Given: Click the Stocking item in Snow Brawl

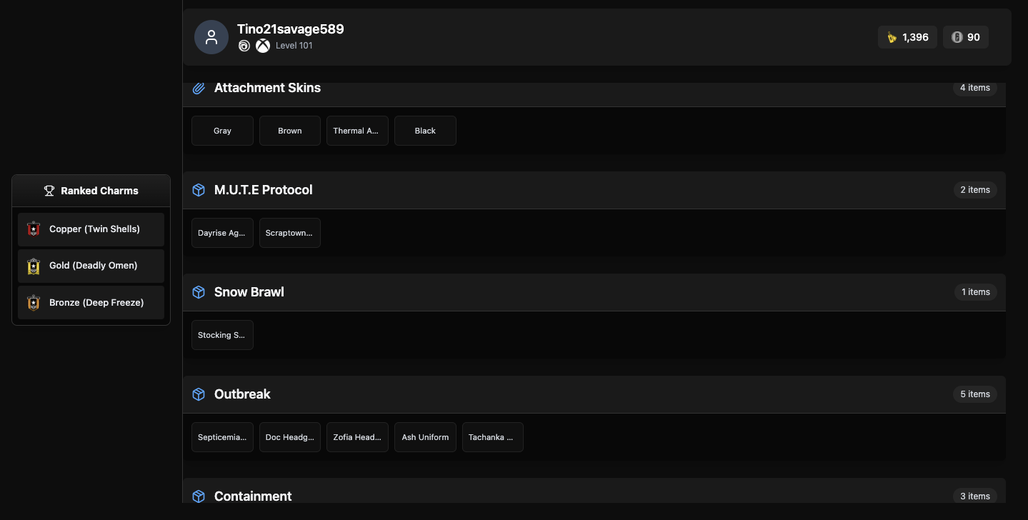Looking at the screenshot, I should click(222, 335).
